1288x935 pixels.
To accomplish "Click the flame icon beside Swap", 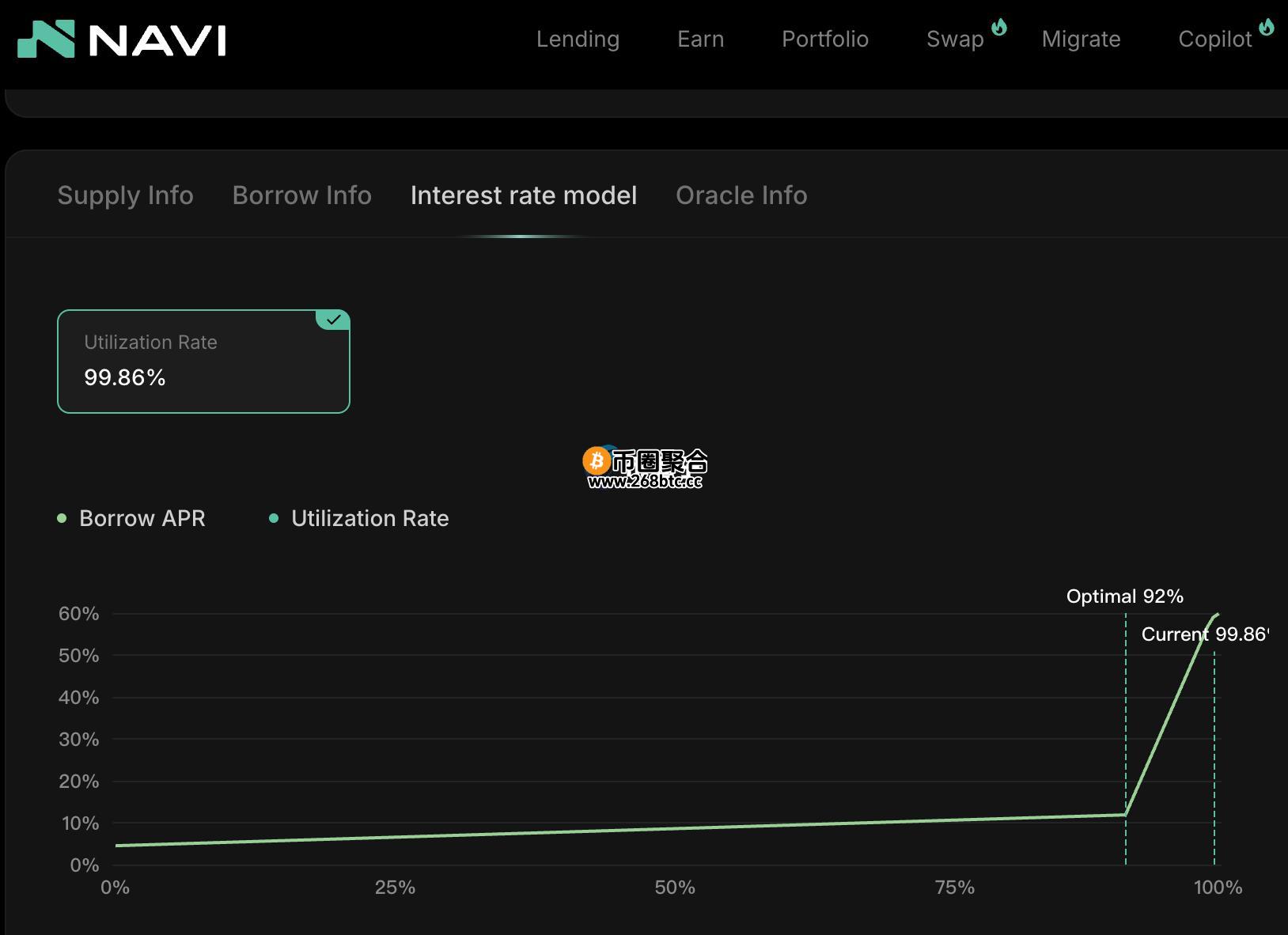I will point(998,27).
